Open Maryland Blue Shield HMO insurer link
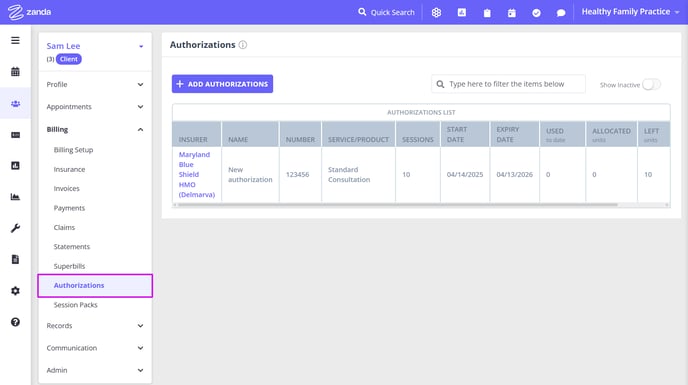The image size is (688, 385). (x=197, y=174)
